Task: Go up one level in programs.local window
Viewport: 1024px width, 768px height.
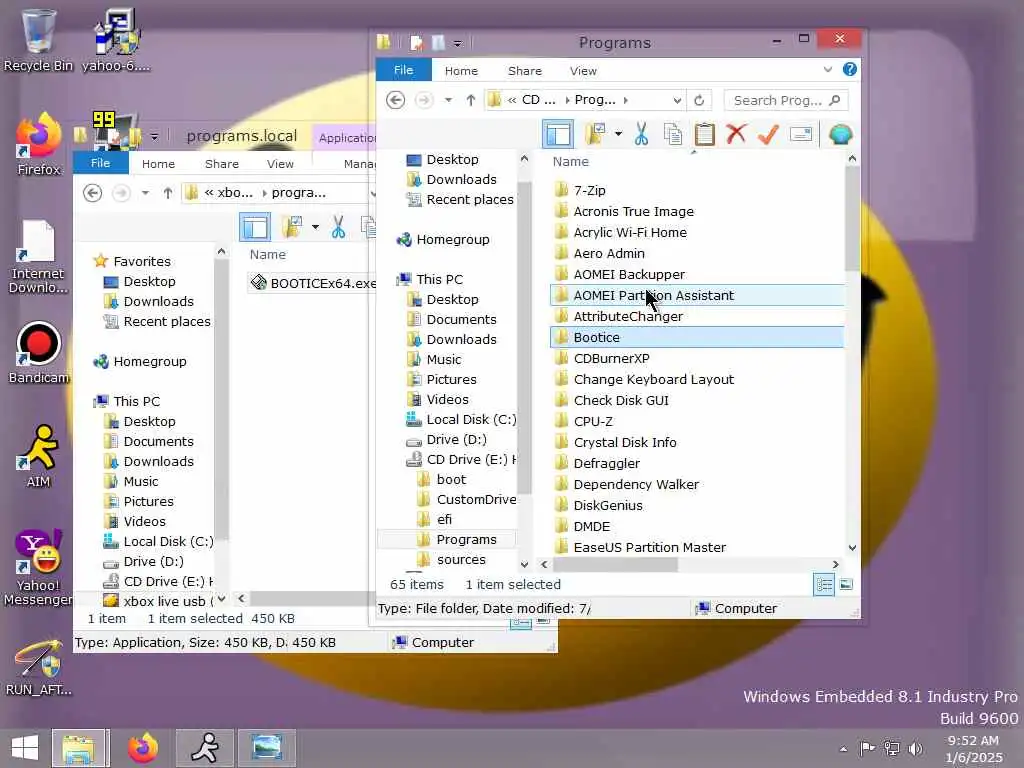Action: (x=168, y=193)
